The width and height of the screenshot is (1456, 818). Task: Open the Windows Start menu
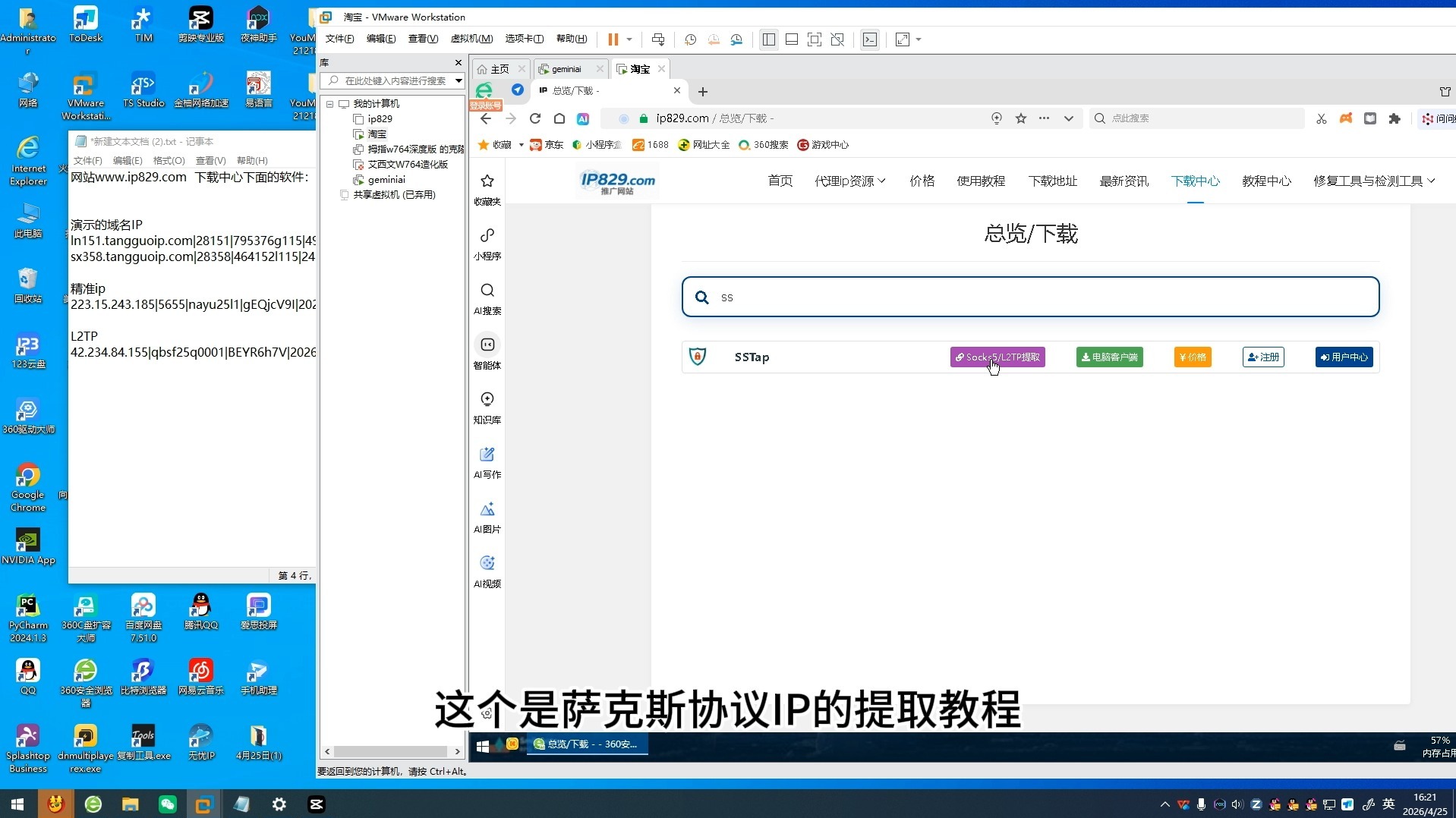(x=17, y=804)
